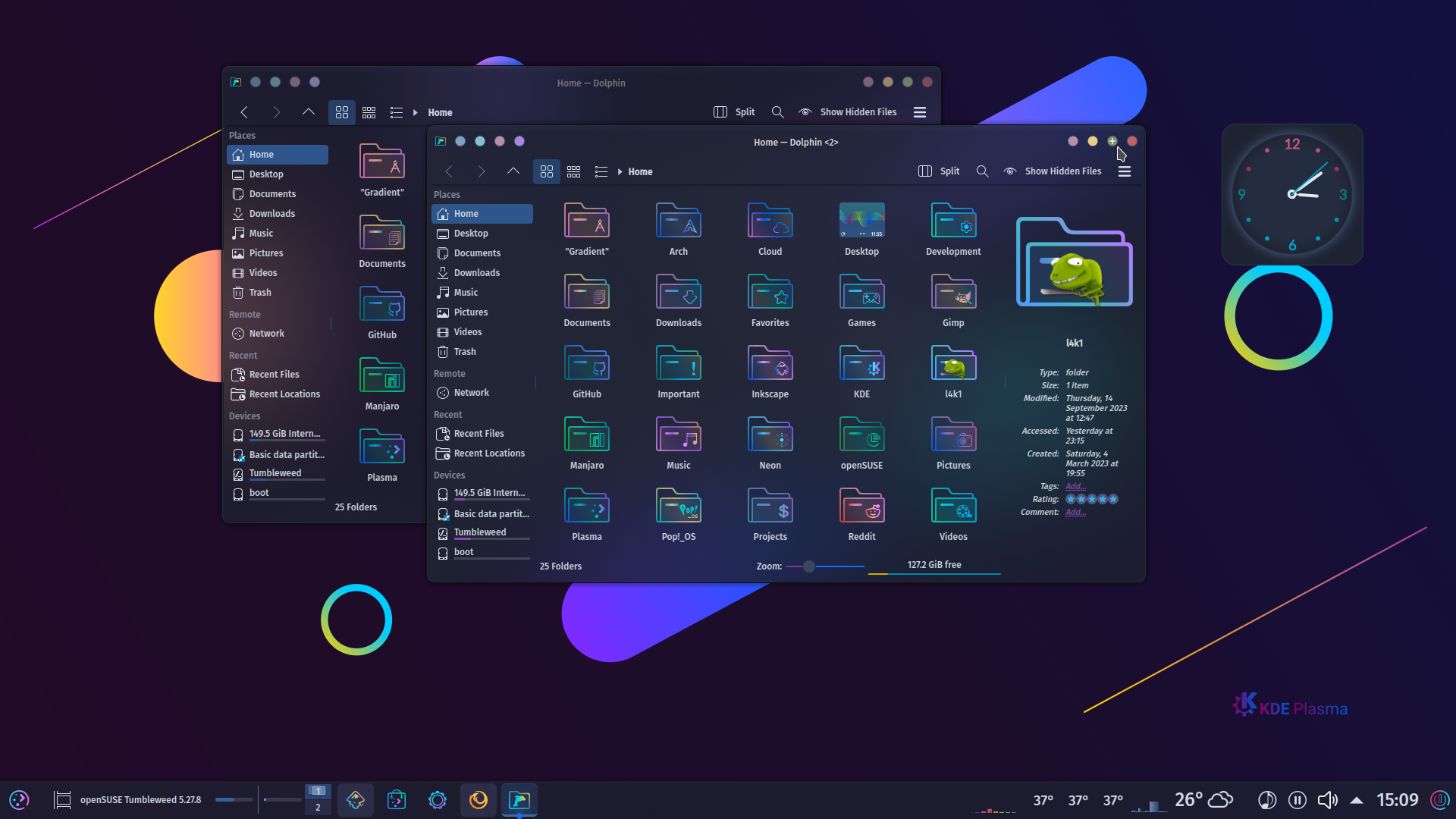Viewport: 1456px width, 819px height.
Task: Open the application launcher on the panel
Action: pyautogui.click(x=19, y=800)
